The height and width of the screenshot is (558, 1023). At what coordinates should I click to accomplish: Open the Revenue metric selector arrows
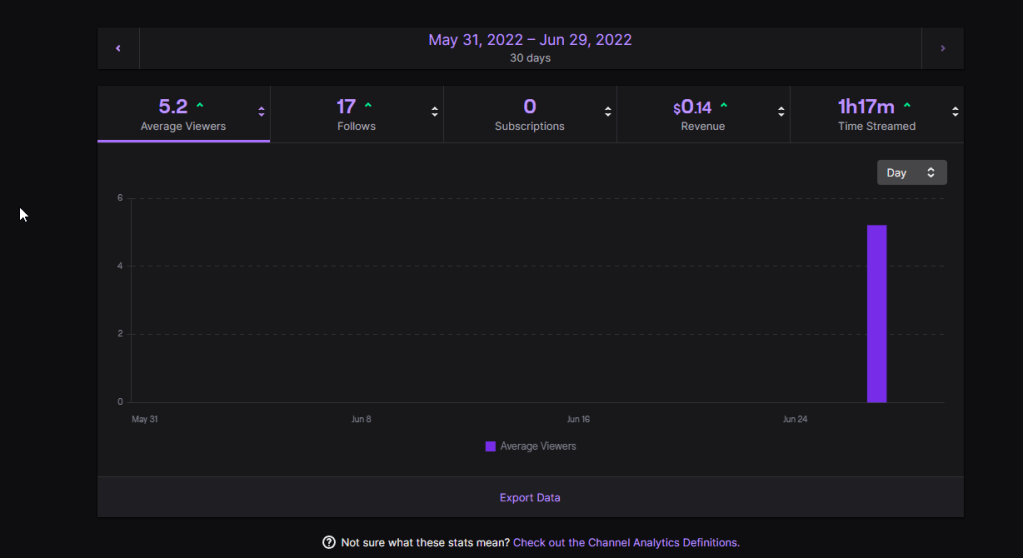click(781, 112)
